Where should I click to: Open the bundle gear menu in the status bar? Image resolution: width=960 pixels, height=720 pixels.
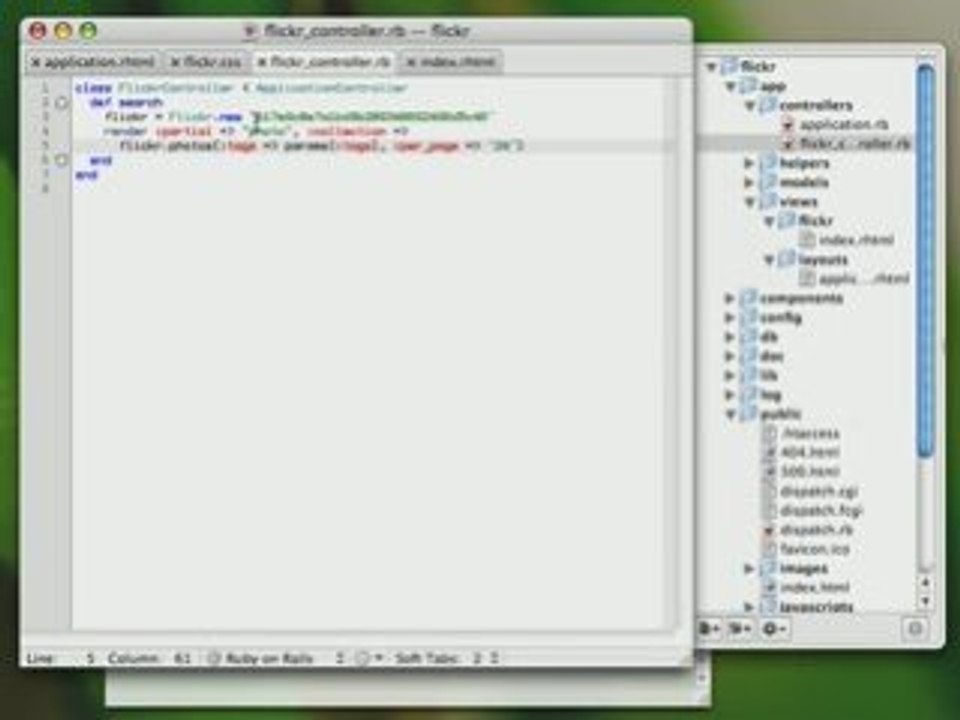(x=370, y=659)
